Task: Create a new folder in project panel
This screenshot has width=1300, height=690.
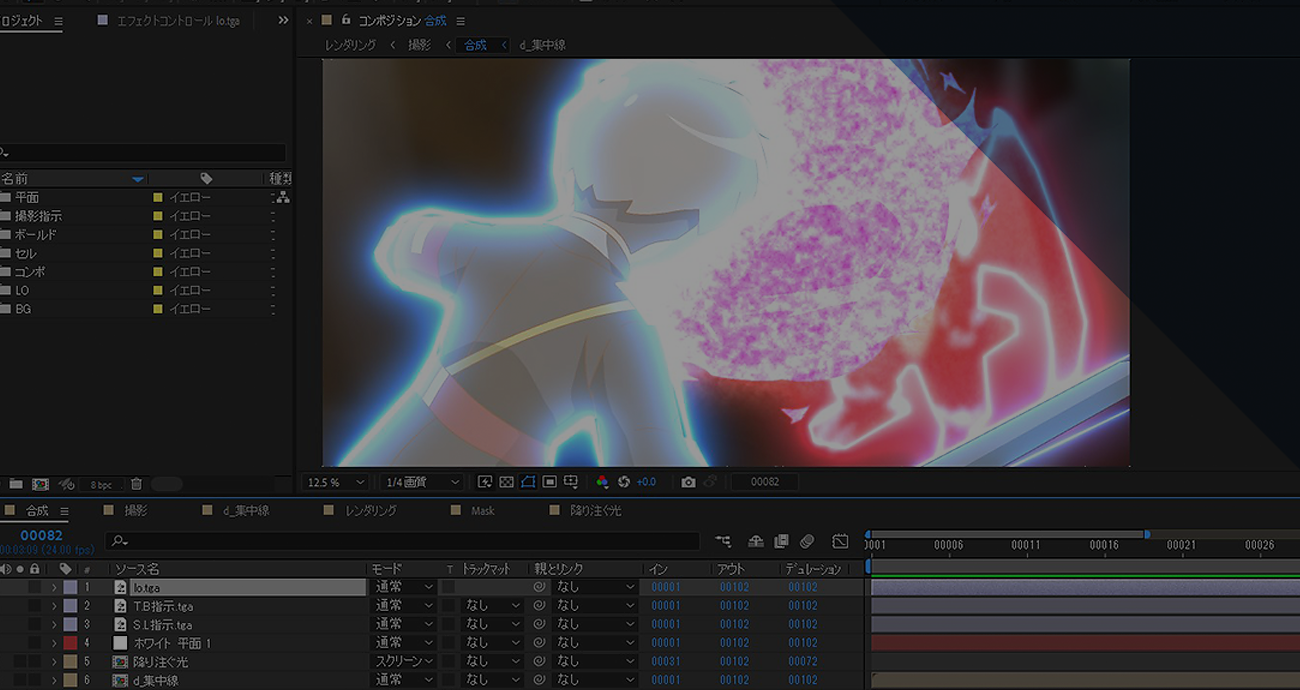Action: [16, 484]
